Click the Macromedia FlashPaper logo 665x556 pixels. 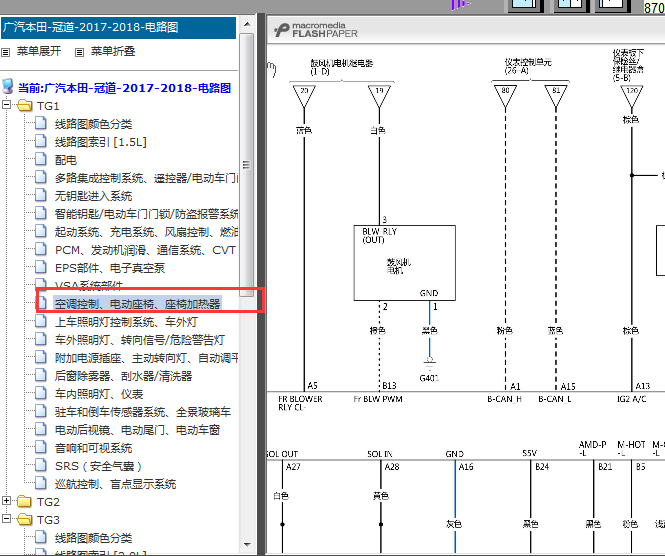click(x=316, y=30)
